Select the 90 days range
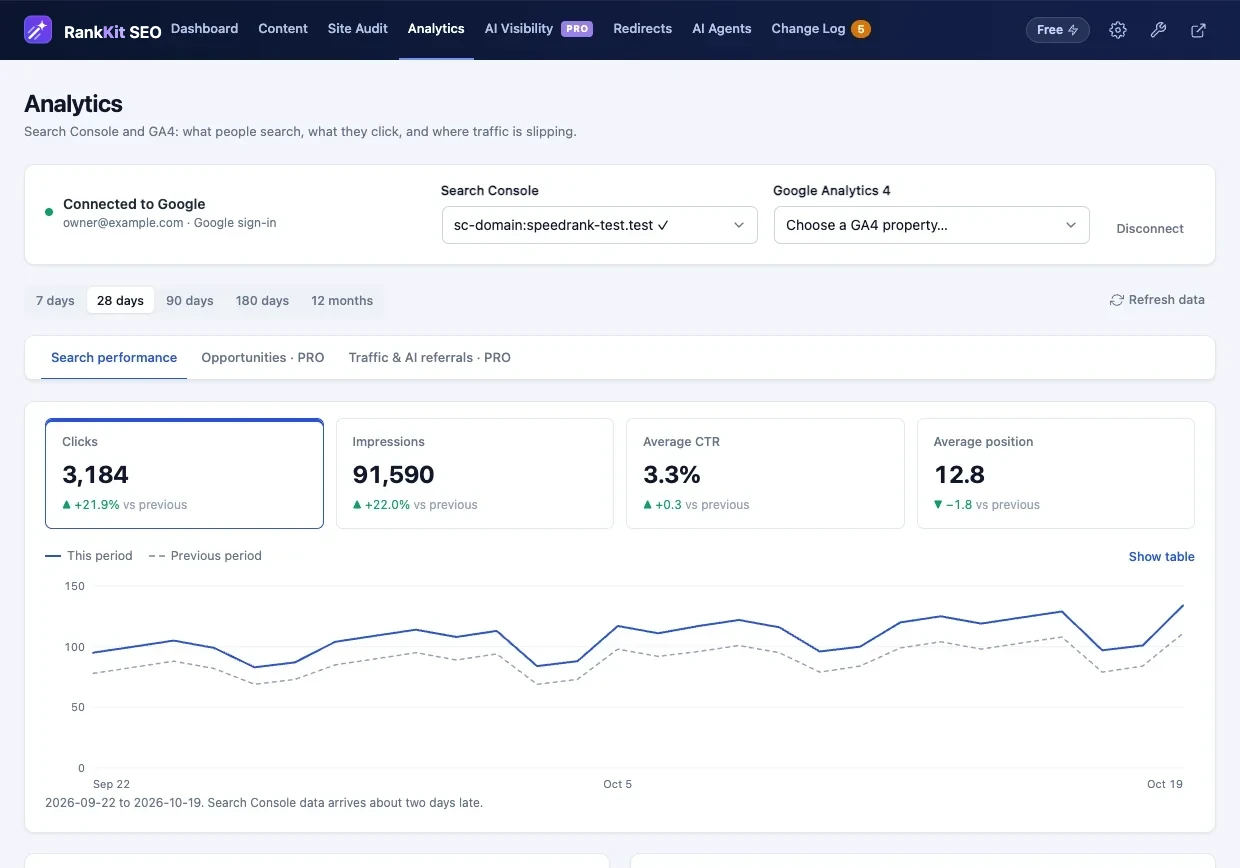1240x868 pixels. coord(190,301)
